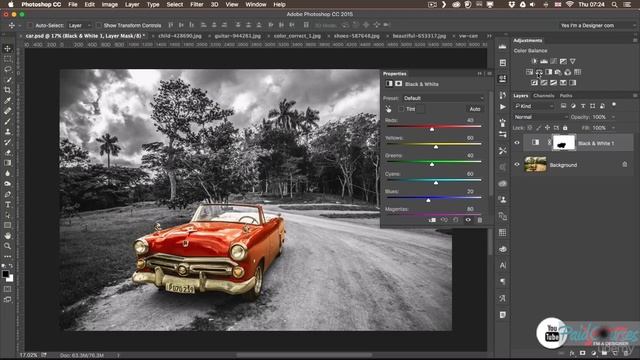Switch to the child-428690.jpg document tab
640x360 pixels.
pyautogui.click(x=180, y=36)
